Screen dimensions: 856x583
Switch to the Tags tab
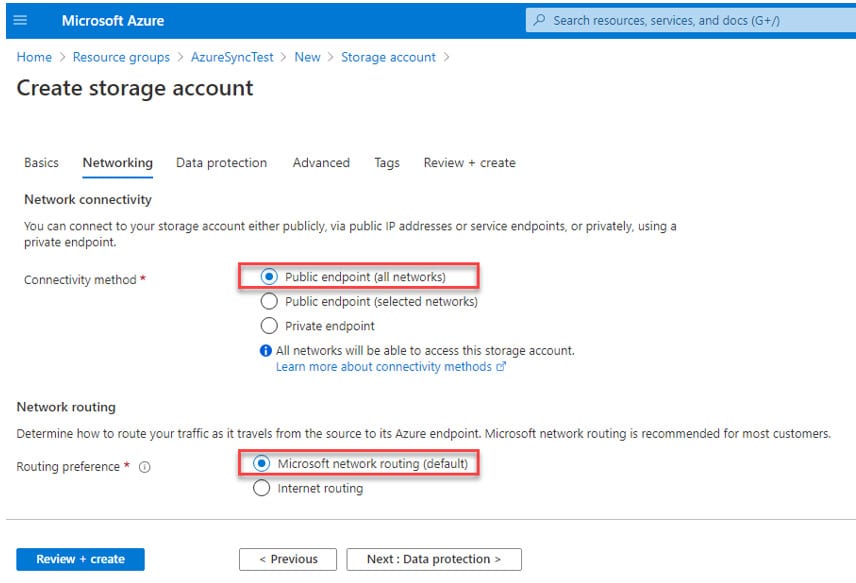387,163
